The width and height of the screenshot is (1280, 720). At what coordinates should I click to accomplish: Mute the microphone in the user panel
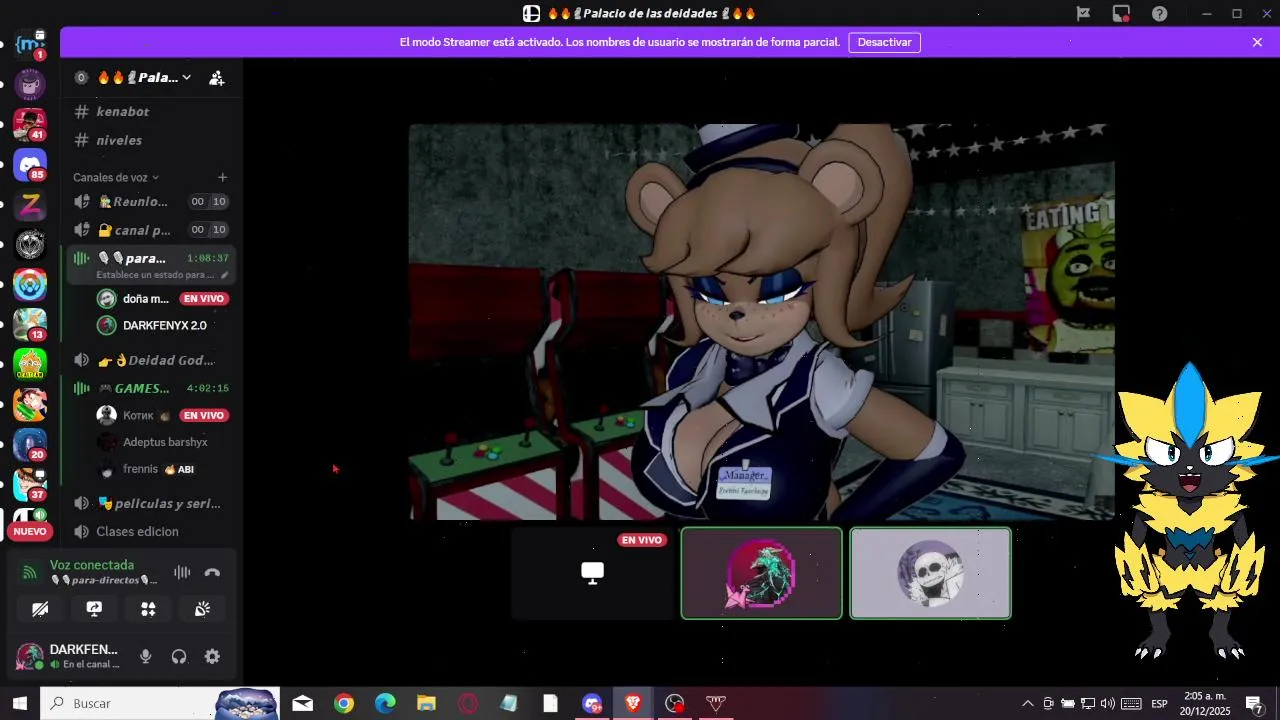click(x=146, y=657)
